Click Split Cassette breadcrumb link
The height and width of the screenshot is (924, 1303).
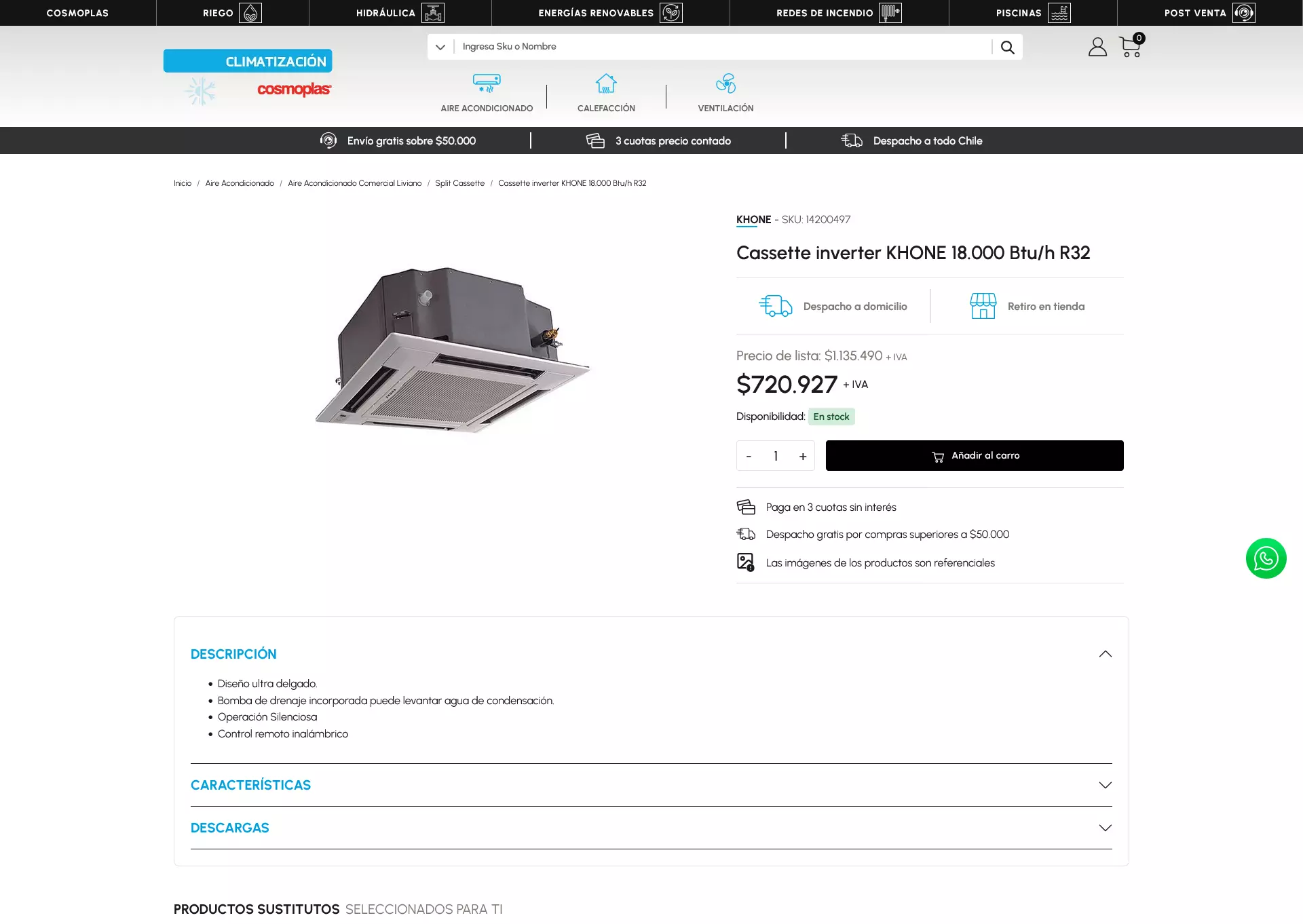click(459, 183)
